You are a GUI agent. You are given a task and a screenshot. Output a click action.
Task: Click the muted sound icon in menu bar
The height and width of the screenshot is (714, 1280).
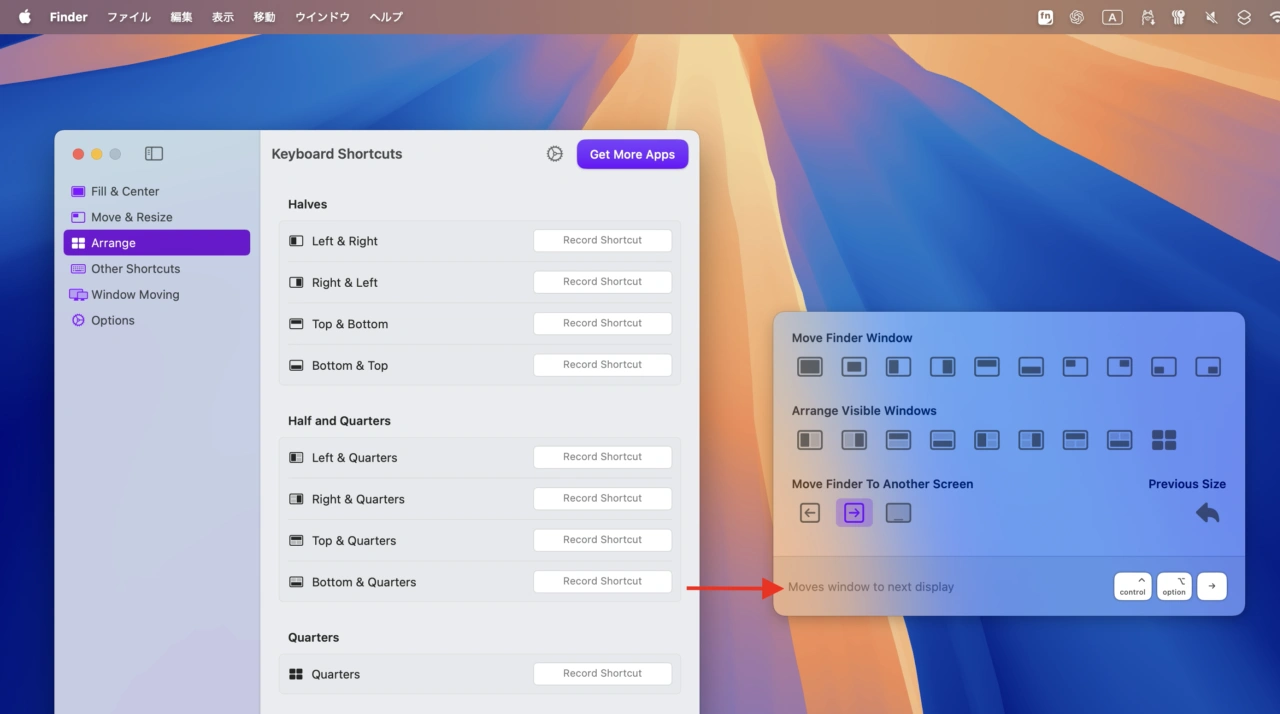pos(1211,17)
